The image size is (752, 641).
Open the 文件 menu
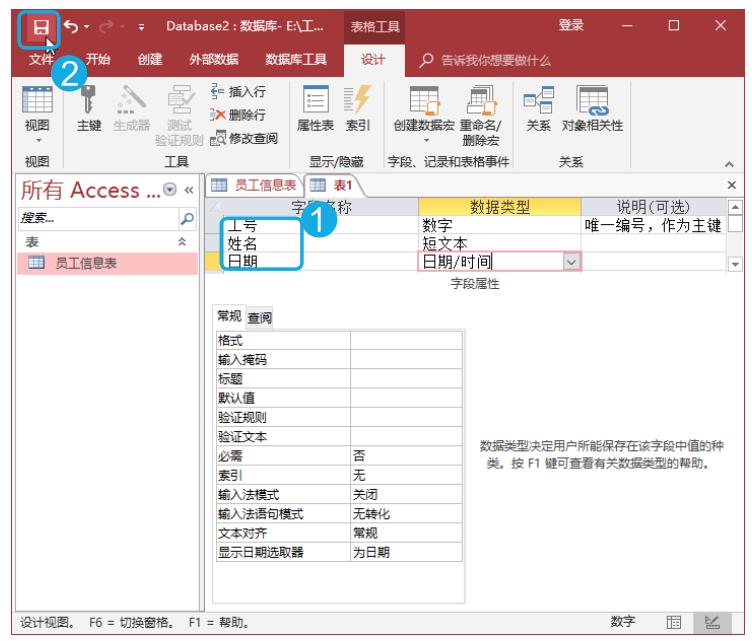click(x=40, y=59)
